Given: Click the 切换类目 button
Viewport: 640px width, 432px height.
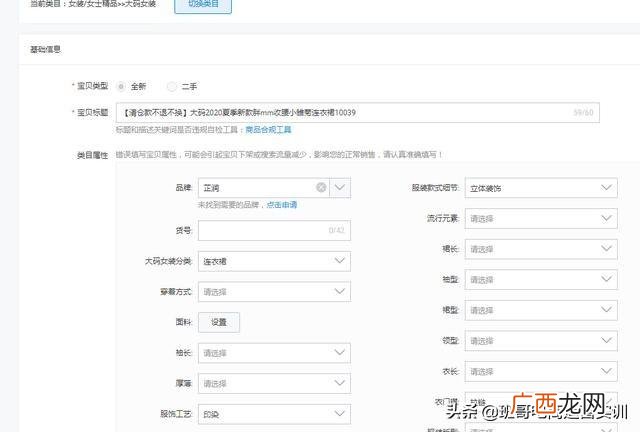Looking at the screenshot, I should 203,5.
